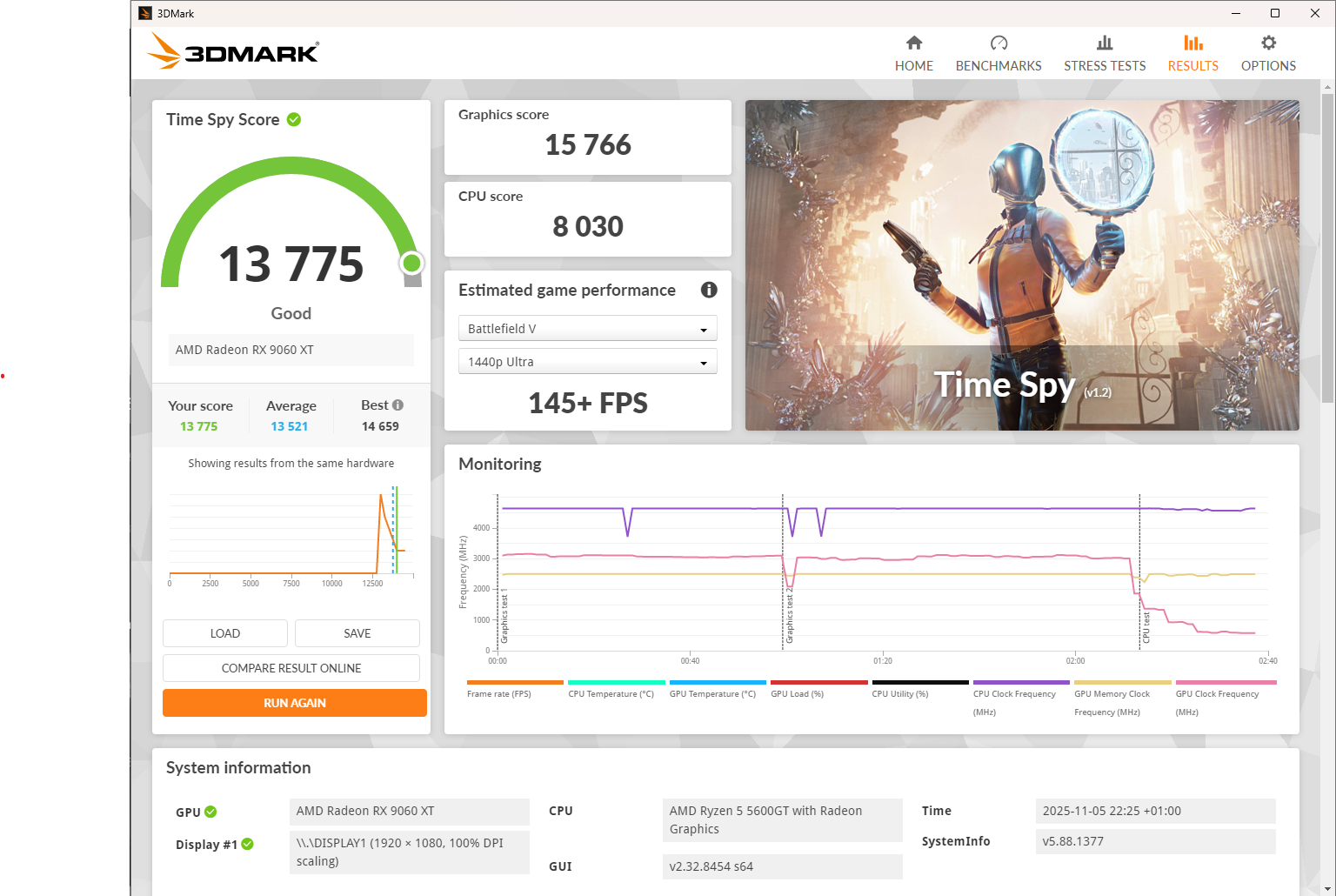Viewport: 1336px width, 896px height.
Task: Click the info icon next to Best
Action: (397, 405)
